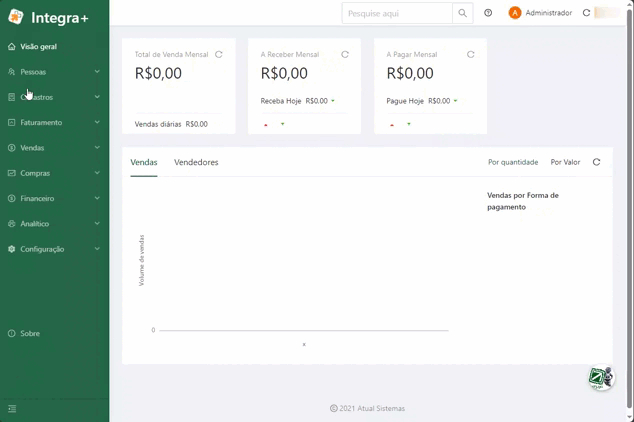
Task: Select the Vendas tab
Action: tap(144, 162)
